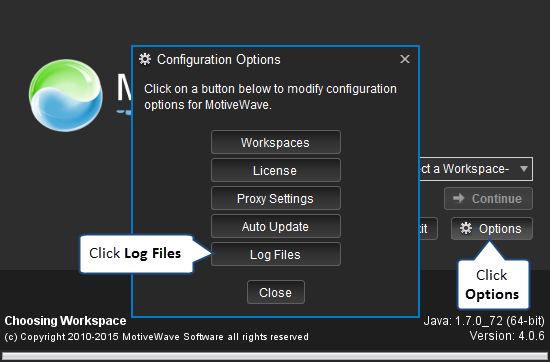Close the Configuration Options dialog via Close button
550x362 pixels.
point(276,292)
